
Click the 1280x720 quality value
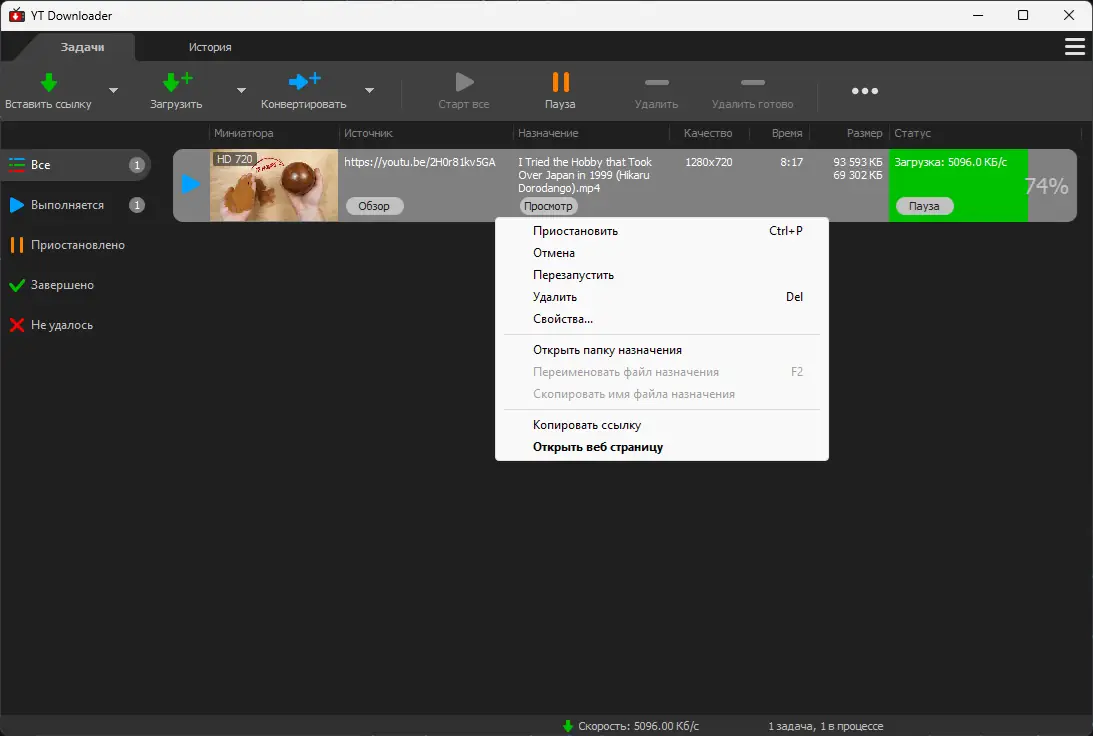point(708,162)
